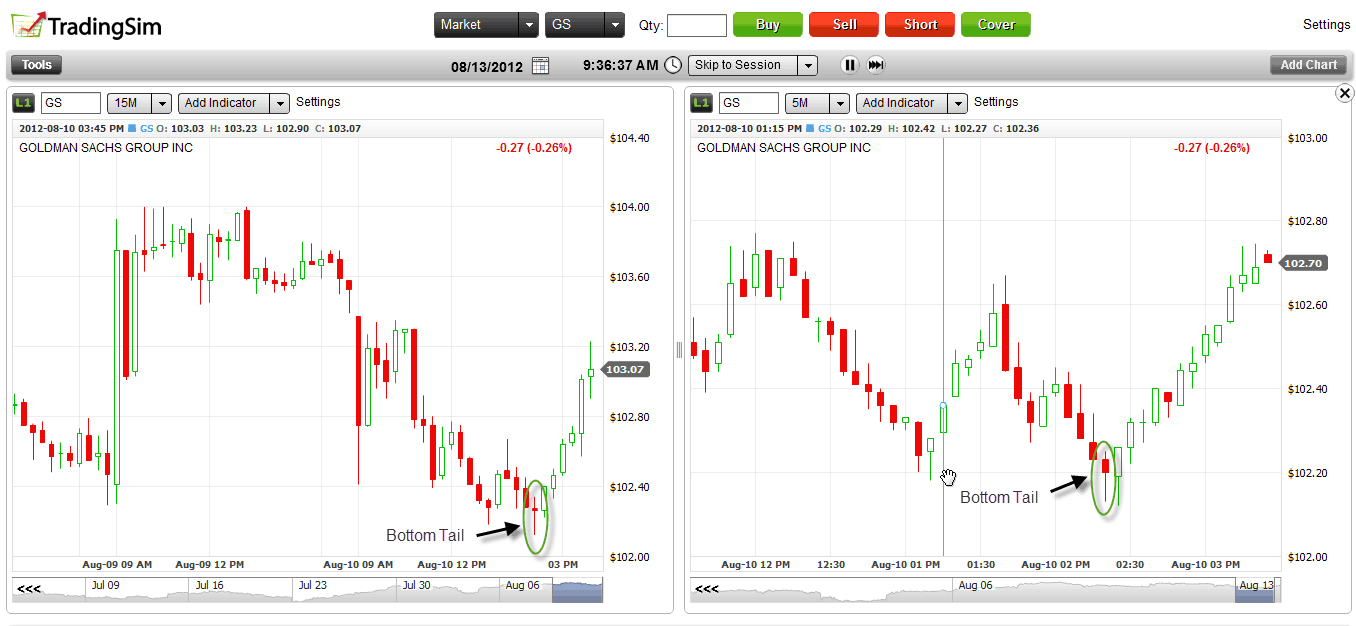Click the left chart's timeline range slider
The width and height of the screenshot is (1356, 626).
click(577, 591)
